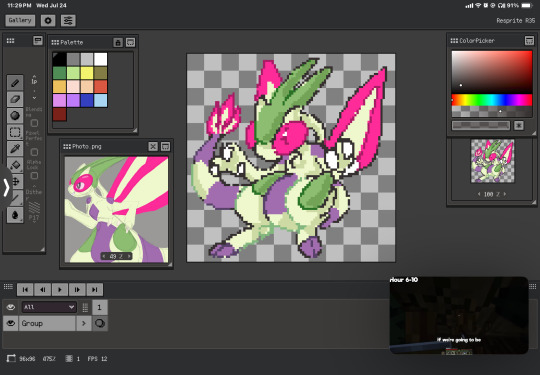Pick the dark red palette swatch
The height and width of the screenshot is (375, 540).
pos(59,114)
